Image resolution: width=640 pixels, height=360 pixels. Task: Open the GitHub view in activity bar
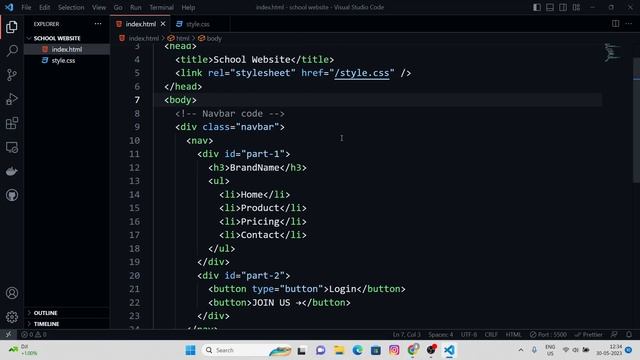tap(12, 195)
